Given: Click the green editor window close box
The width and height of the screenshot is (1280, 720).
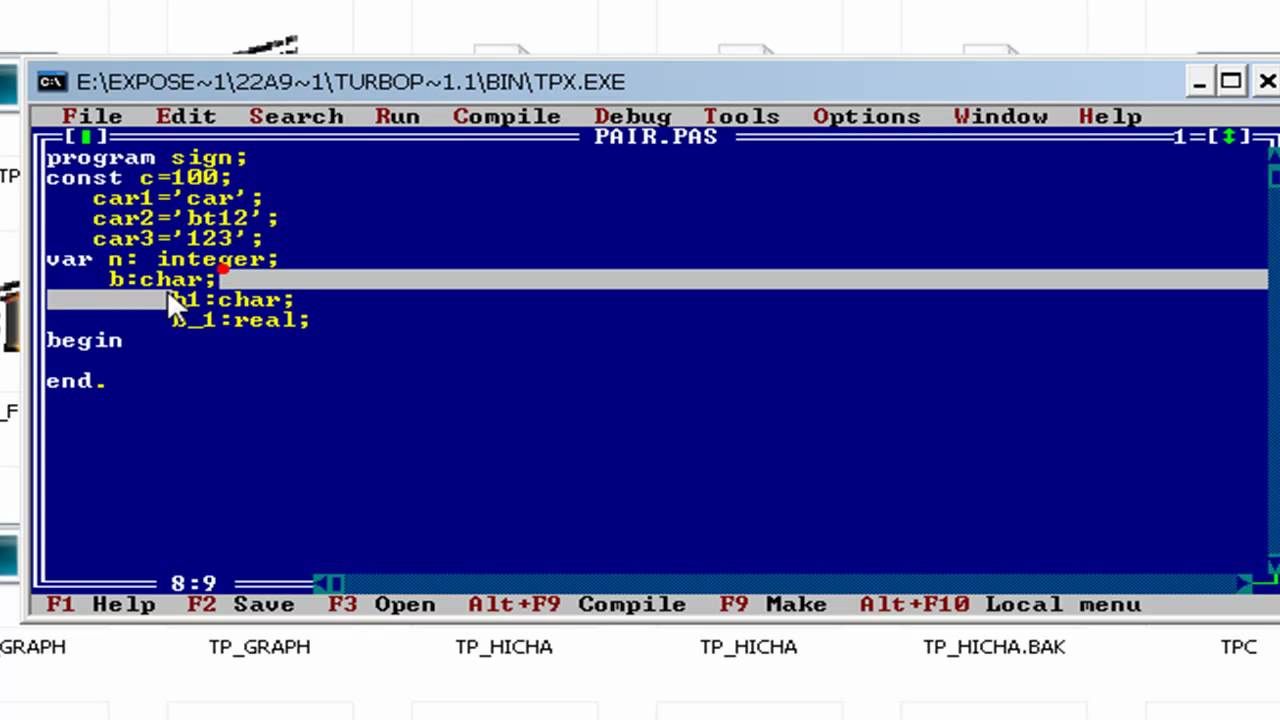Looking at the screenshot, I should (x=86, y=137).
